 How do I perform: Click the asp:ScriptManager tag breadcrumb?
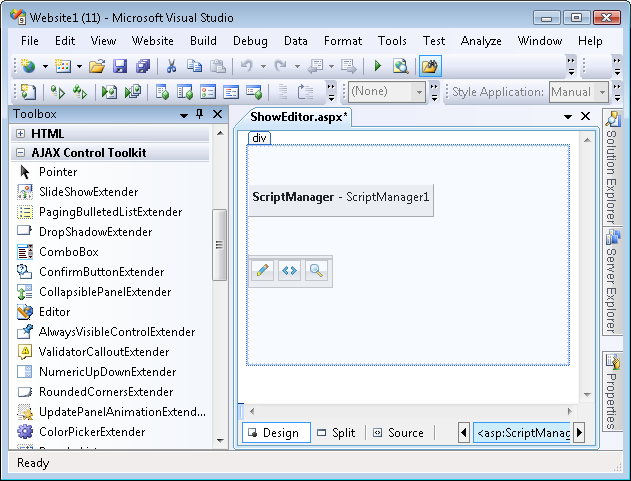coord(521,433)
